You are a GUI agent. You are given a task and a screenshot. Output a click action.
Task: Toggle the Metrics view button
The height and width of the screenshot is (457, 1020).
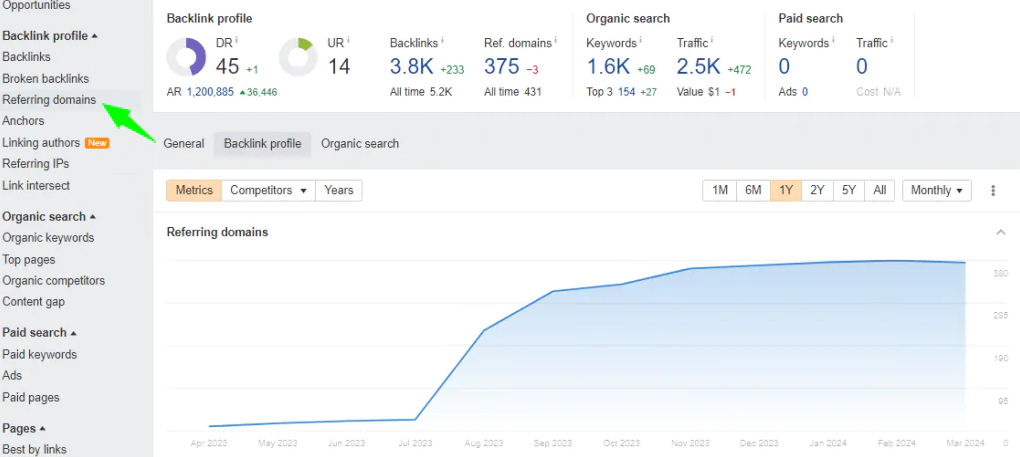coord(194,190)
